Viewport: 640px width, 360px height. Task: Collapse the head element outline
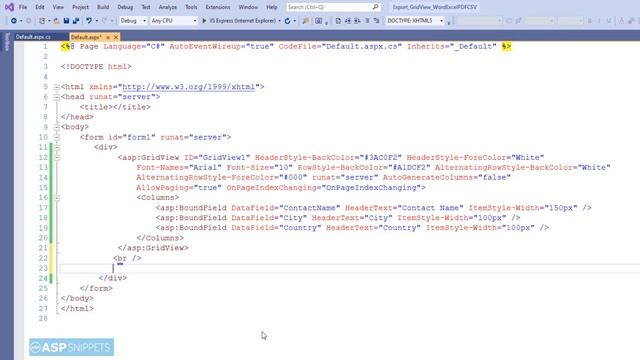pos(56,97)
